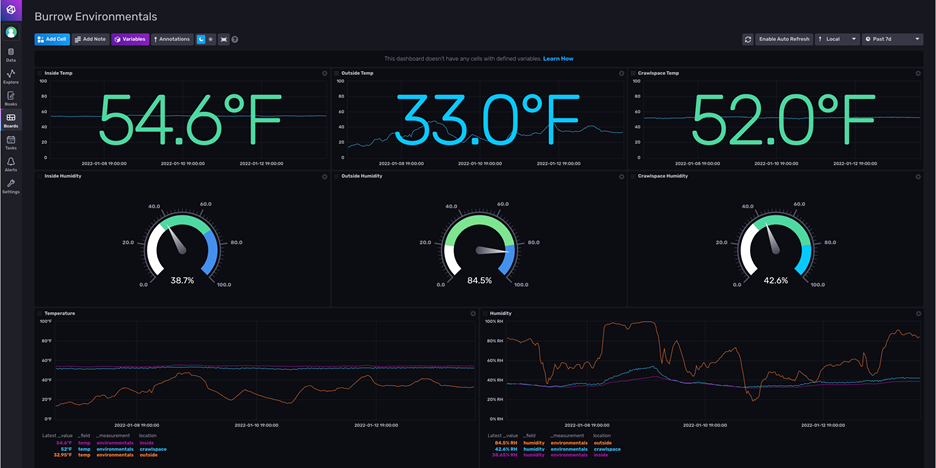Click the manual refresh icon

(x=747, y=39)
